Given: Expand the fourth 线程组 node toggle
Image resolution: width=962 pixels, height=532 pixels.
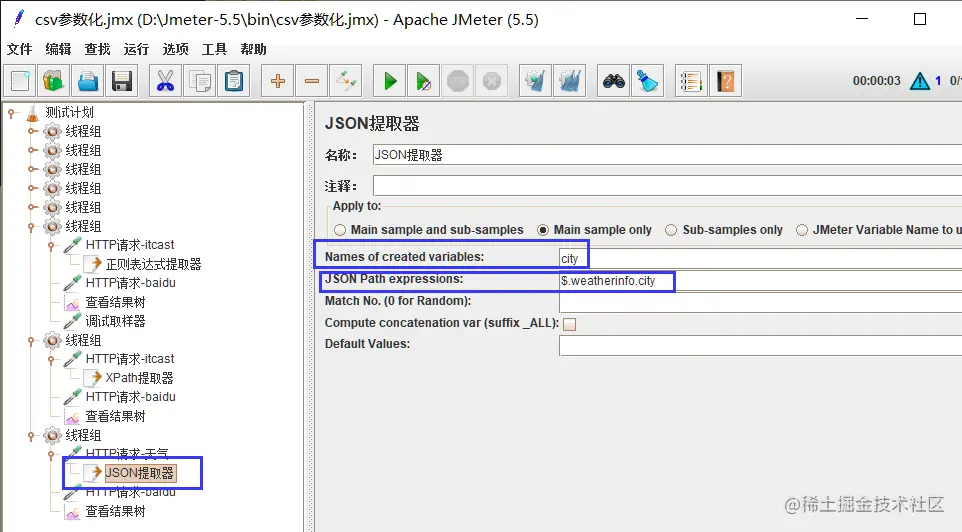Looking at the screenshot, I should (33, 188).
